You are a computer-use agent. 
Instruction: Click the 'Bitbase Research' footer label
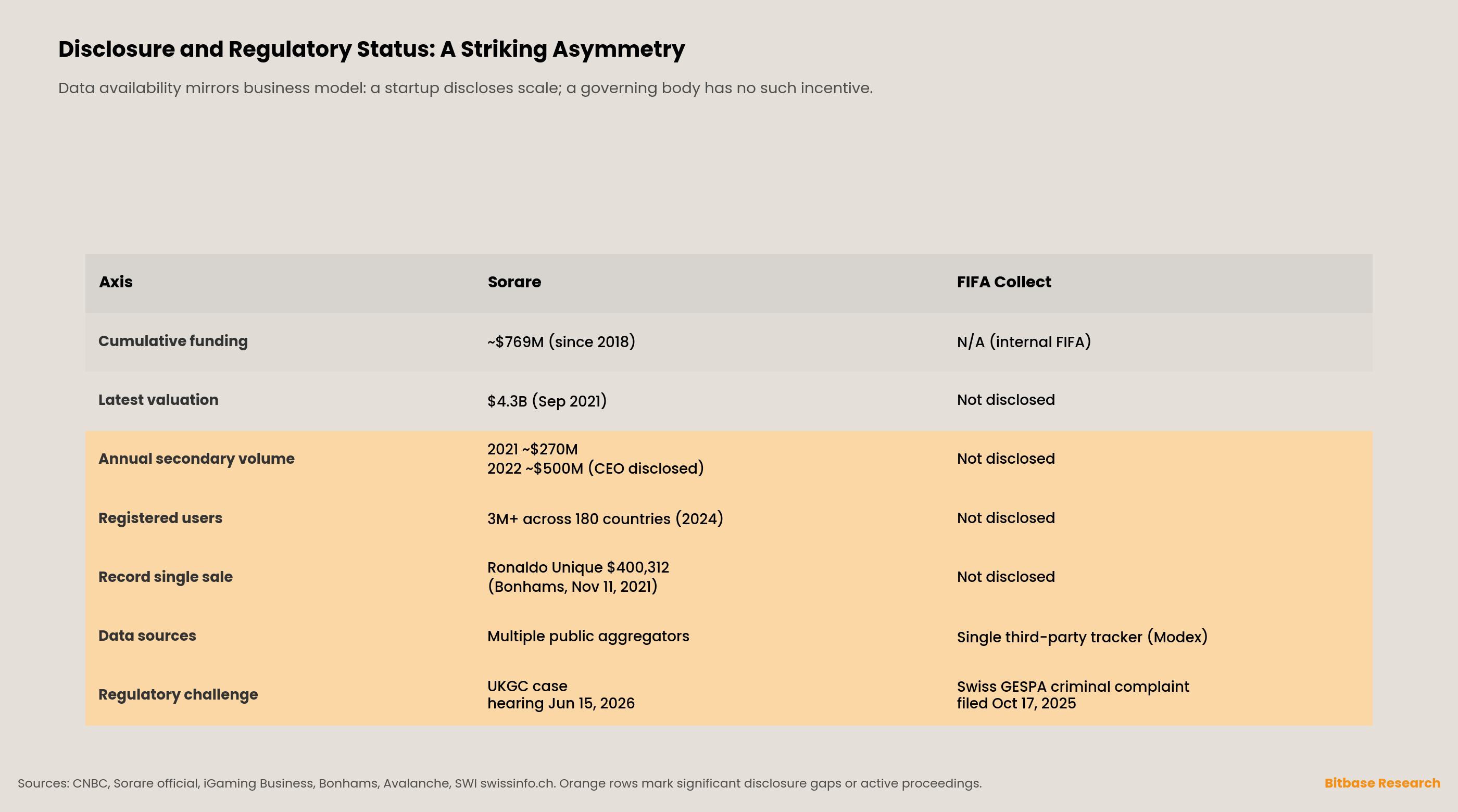[1381, 783]
